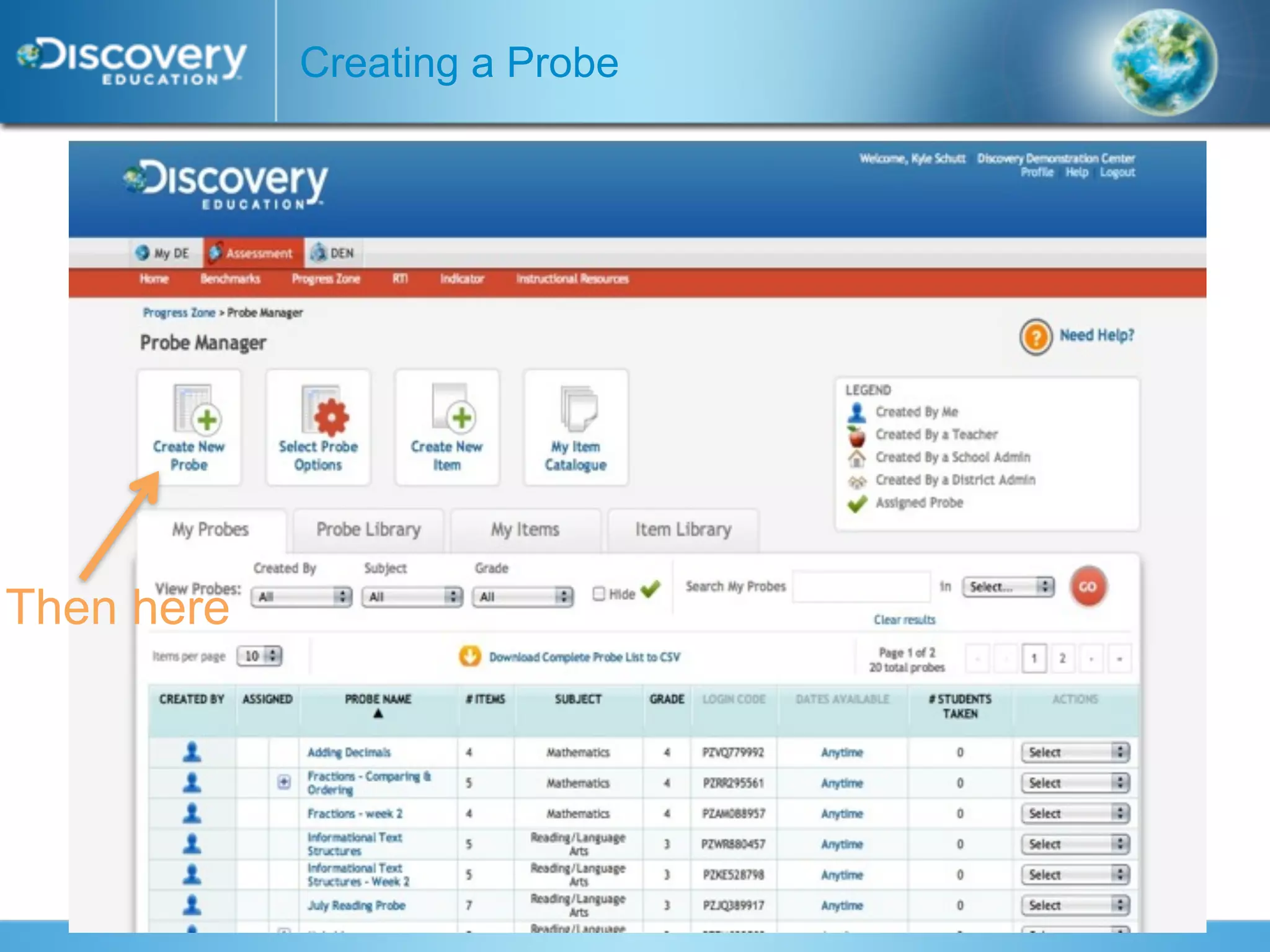This screenshot has width=1270, height=952.
Task: Open the Benchmarks menu item
Action: coord(230,279)
